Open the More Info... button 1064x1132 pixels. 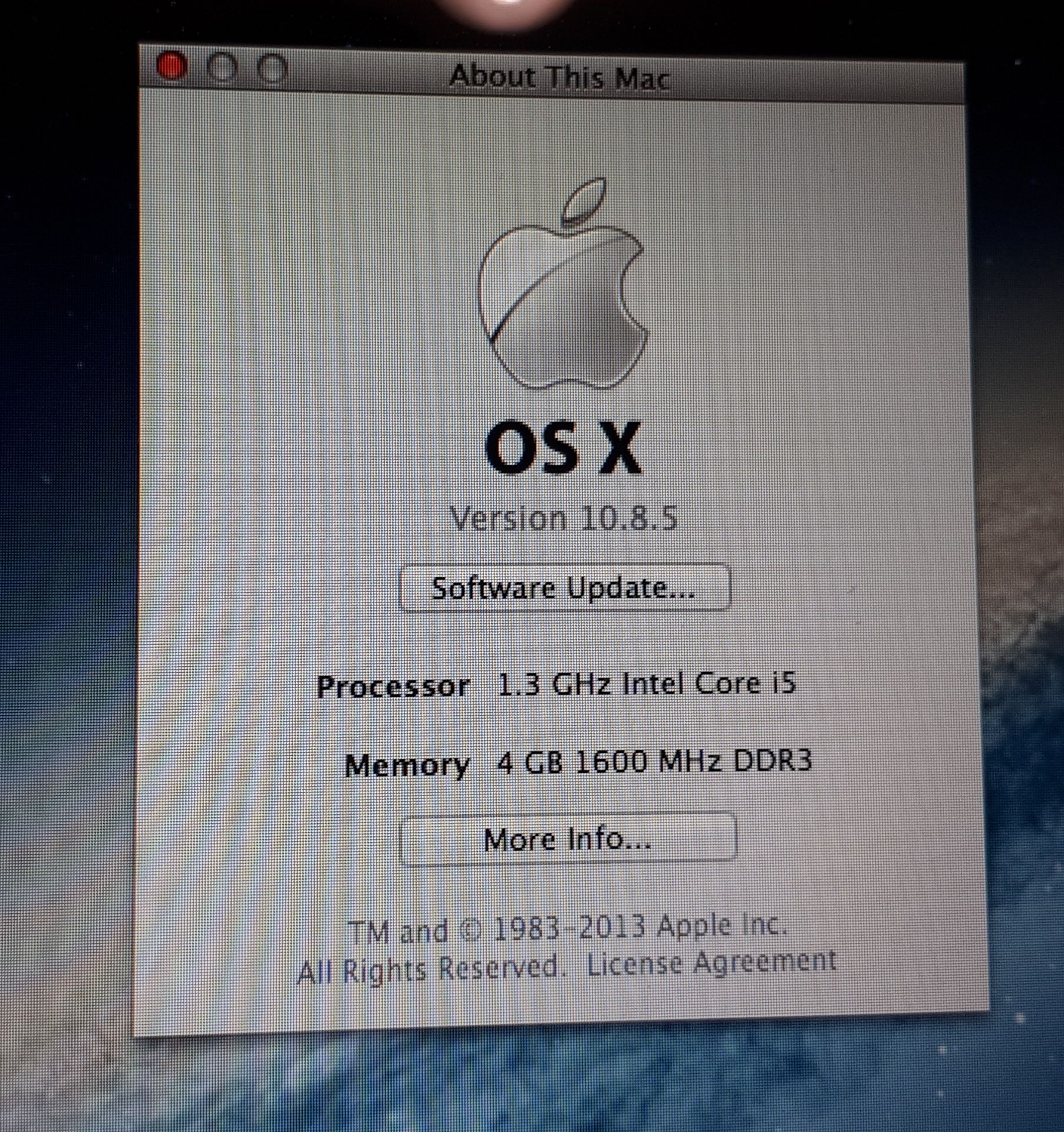click(568, 838)
